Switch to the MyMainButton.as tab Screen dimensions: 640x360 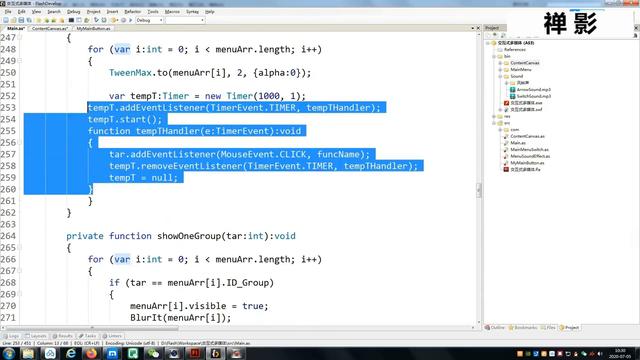pos(93,29)
